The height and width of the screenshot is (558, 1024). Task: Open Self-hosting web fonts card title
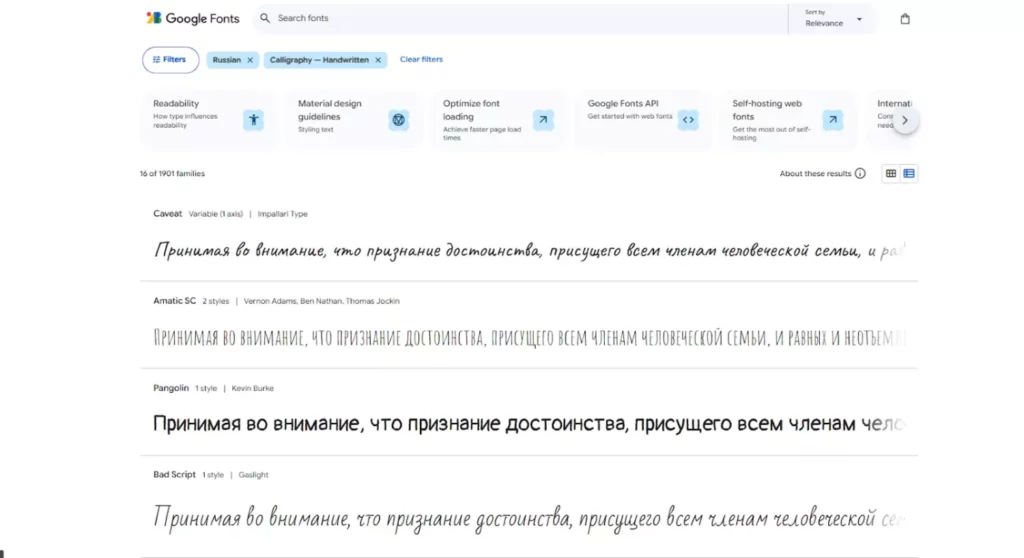pos(767,110)
